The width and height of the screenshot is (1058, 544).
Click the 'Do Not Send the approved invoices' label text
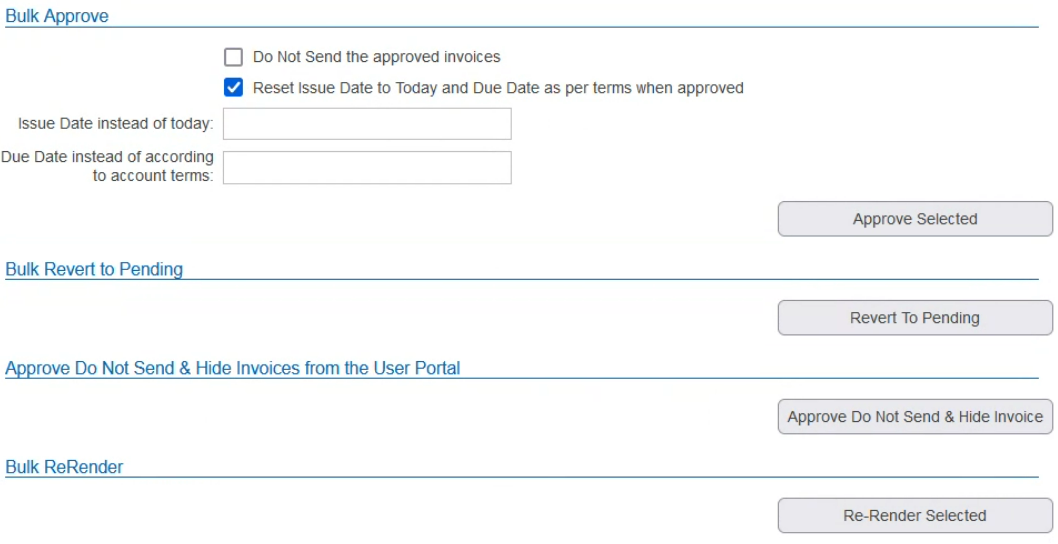376,57
